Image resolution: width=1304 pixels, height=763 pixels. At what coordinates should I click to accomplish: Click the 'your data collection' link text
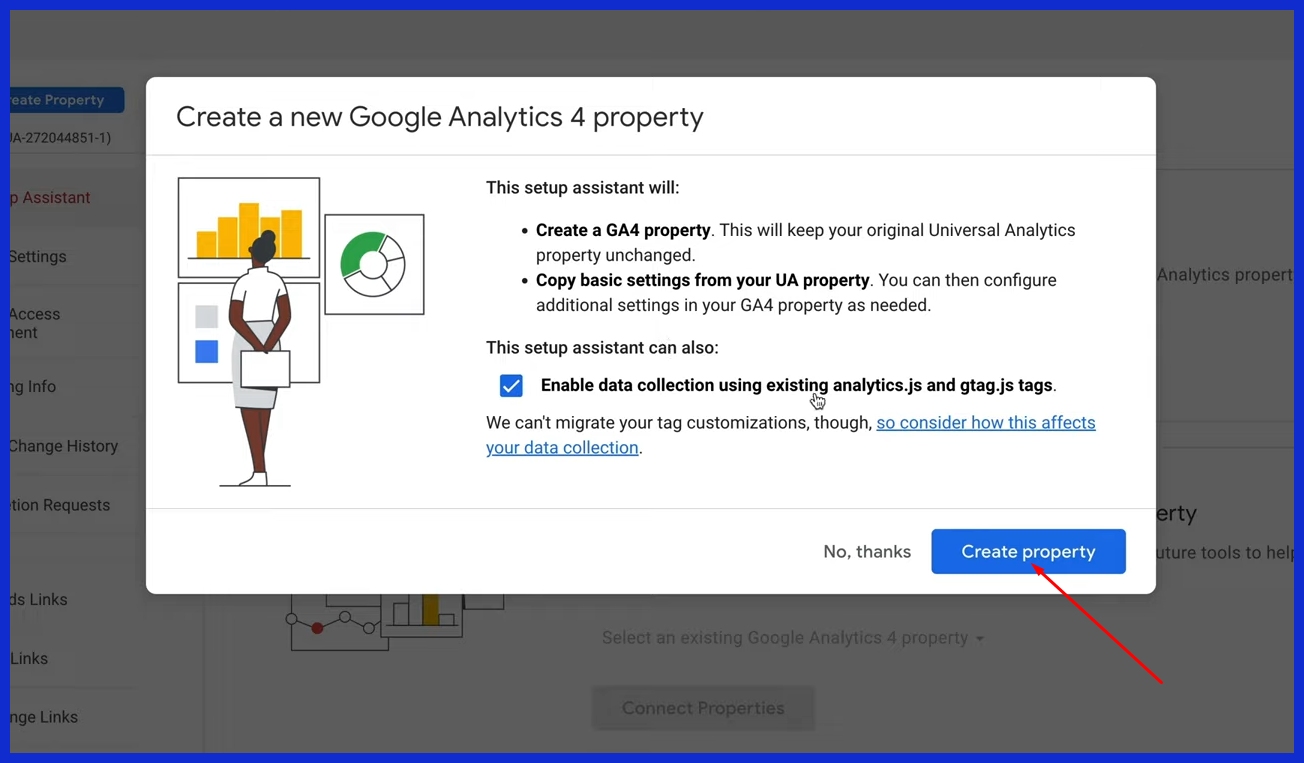(562, 448)
